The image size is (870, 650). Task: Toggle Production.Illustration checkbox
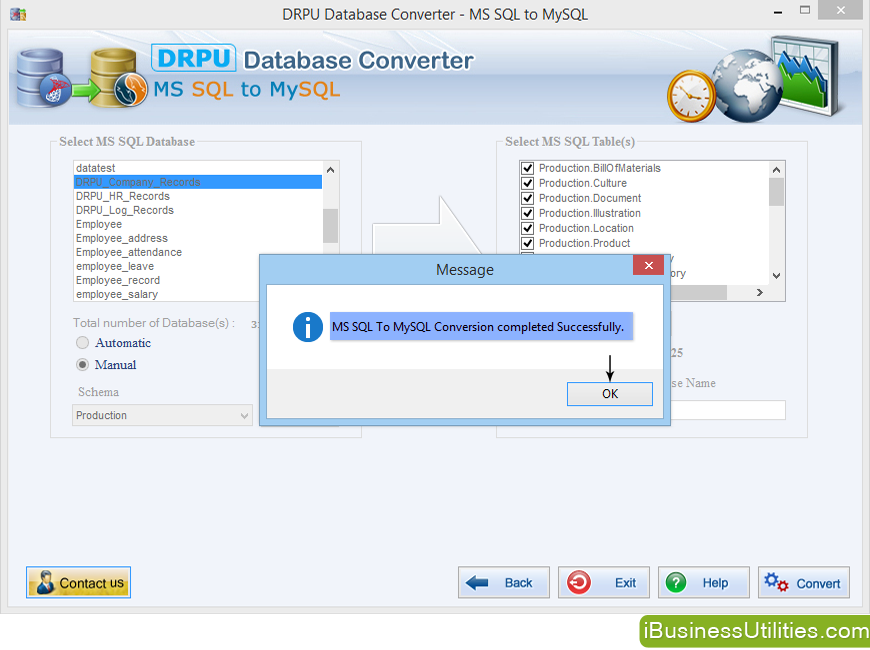(x=527, y=213)
